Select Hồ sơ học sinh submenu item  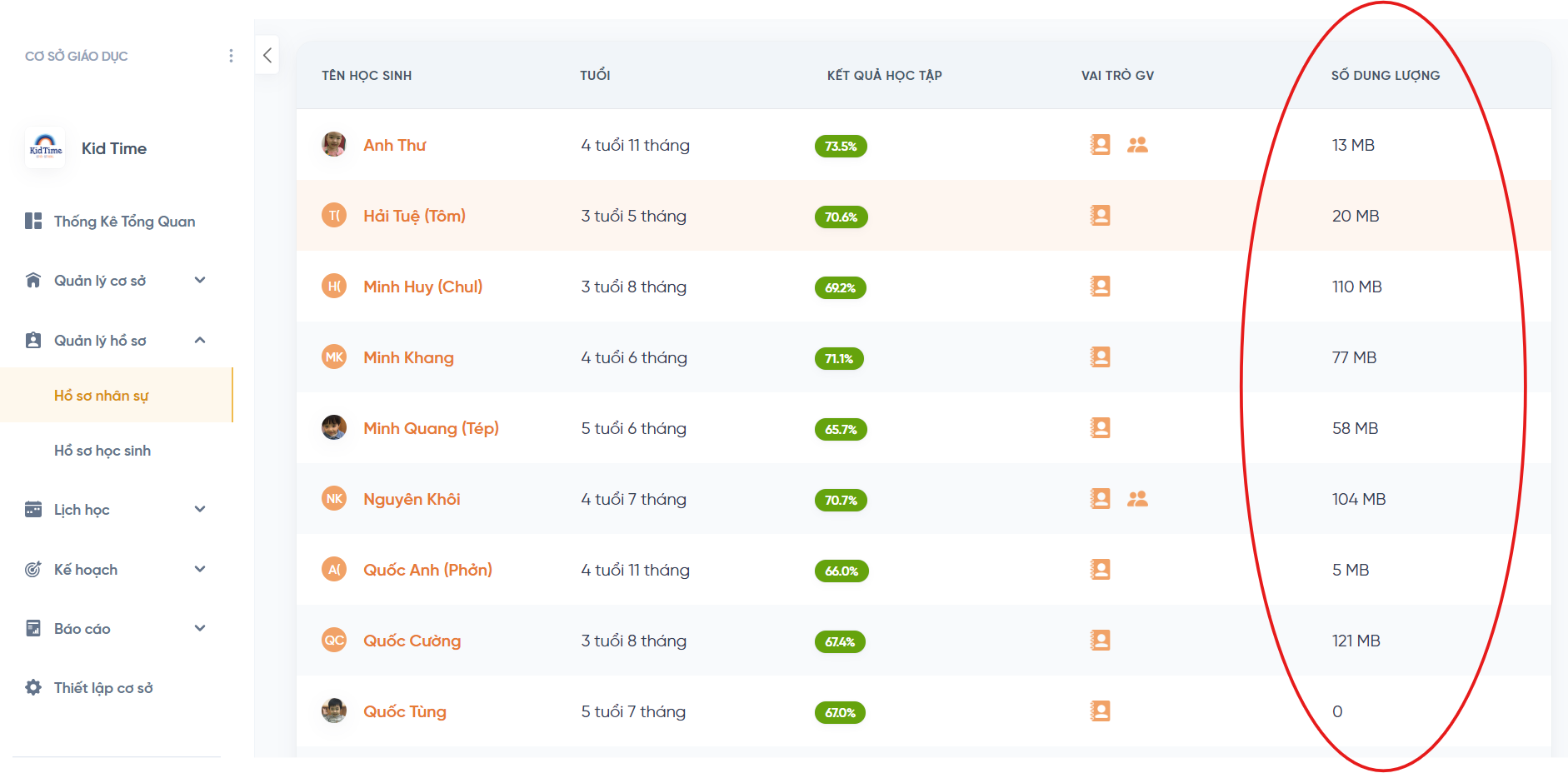[102, 451]
